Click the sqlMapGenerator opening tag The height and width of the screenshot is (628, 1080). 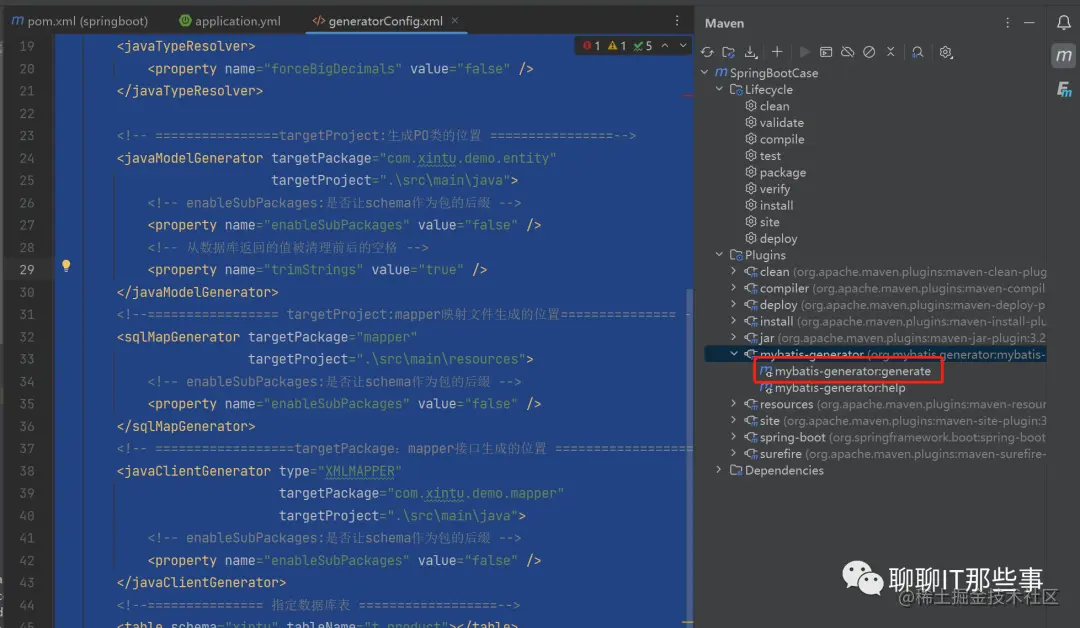267,337
